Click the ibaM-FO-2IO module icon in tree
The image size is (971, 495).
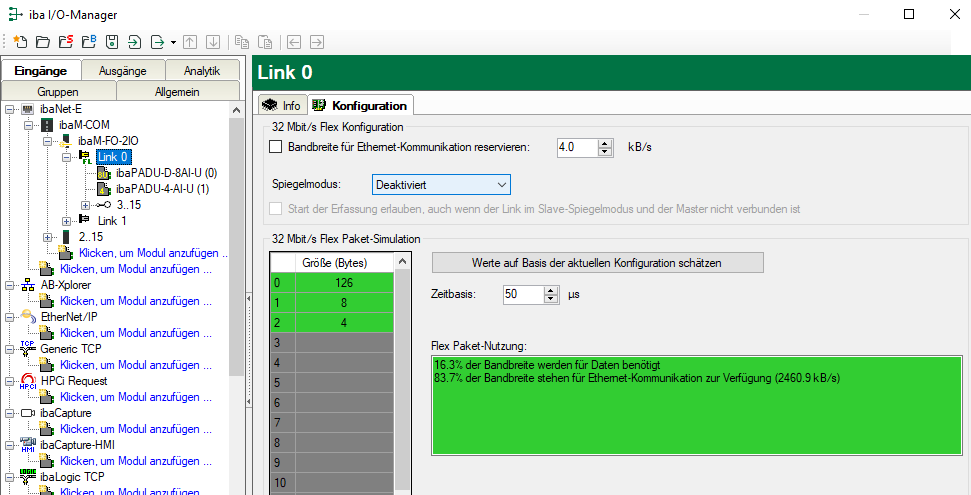tap(65, 141)
